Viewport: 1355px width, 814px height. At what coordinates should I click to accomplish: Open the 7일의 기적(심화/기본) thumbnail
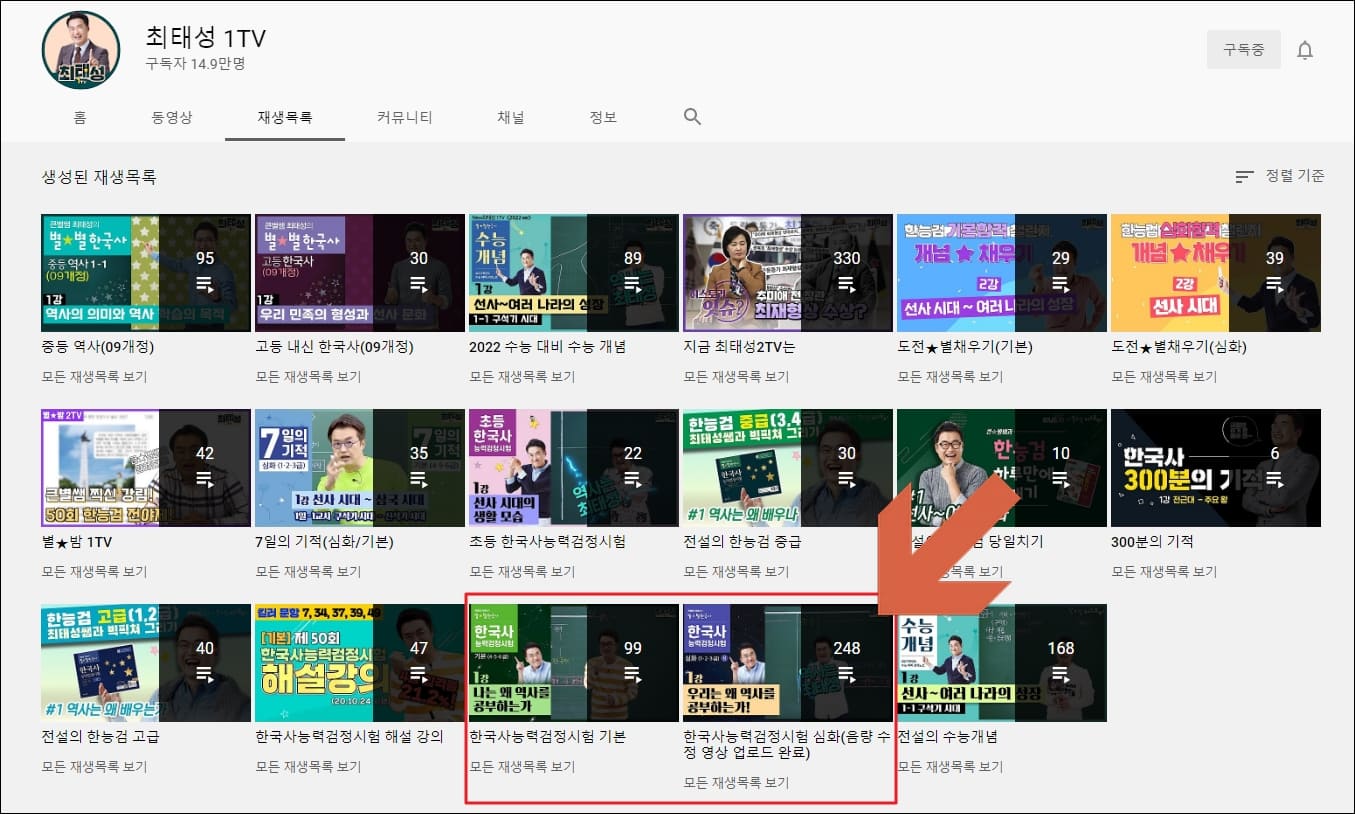(360, 467)
